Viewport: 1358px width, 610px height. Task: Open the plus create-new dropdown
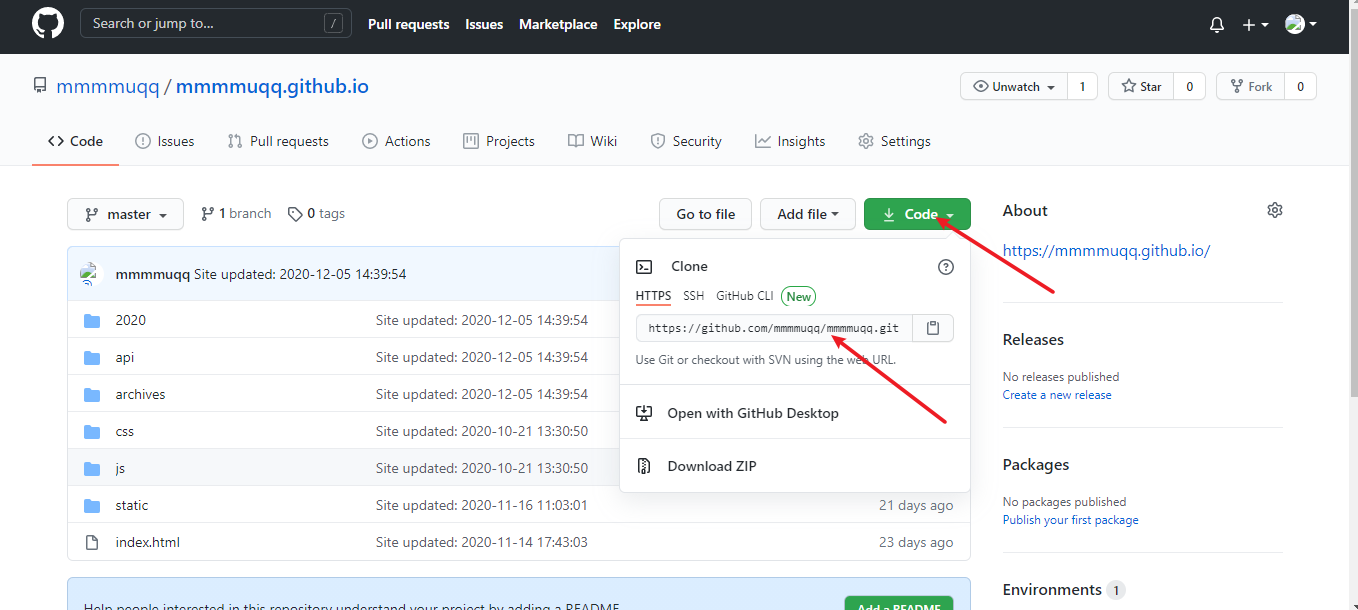(x=1255, y=25)
